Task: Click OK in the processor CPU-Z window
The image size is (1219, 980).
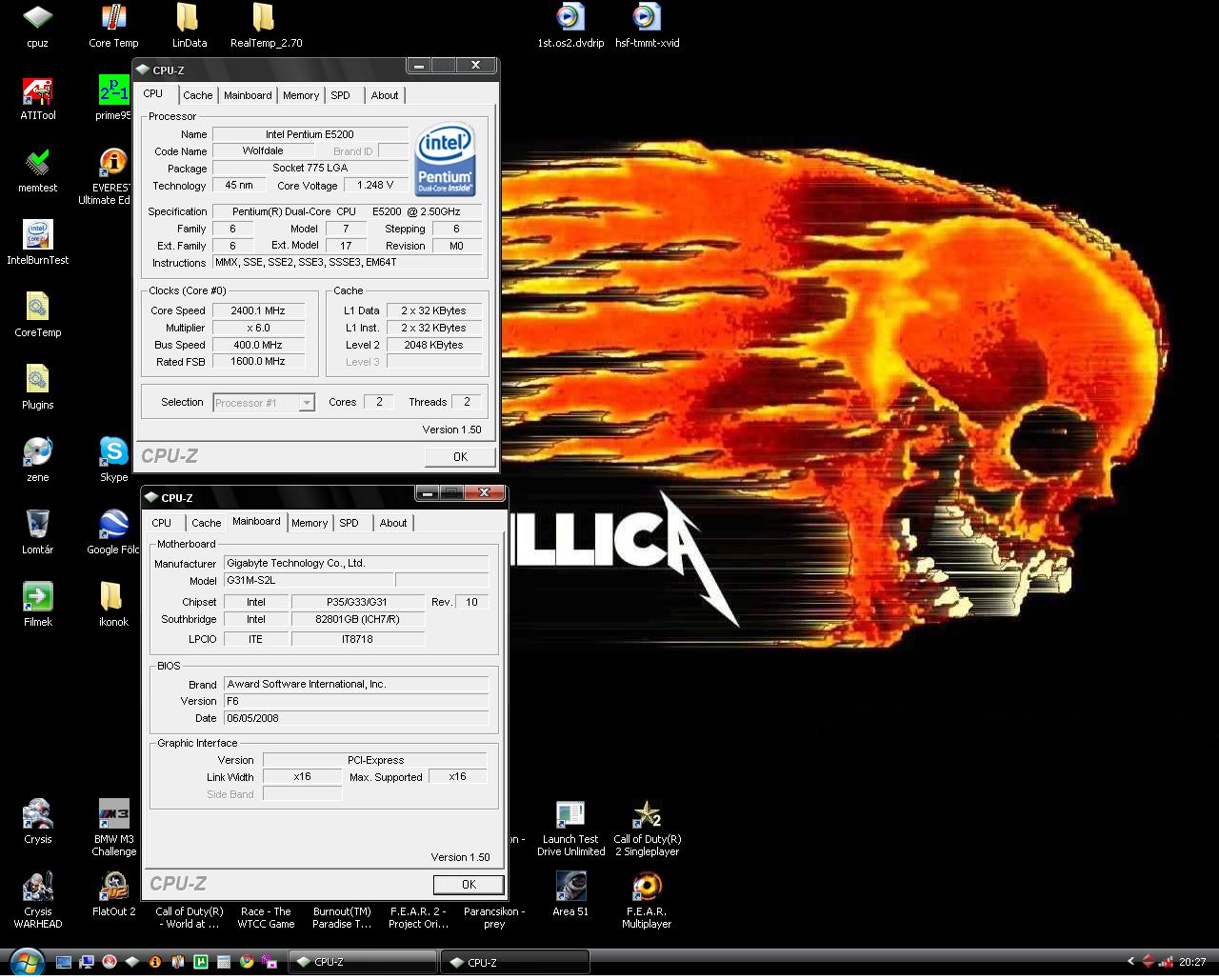Action: click(x=460, y=457)
